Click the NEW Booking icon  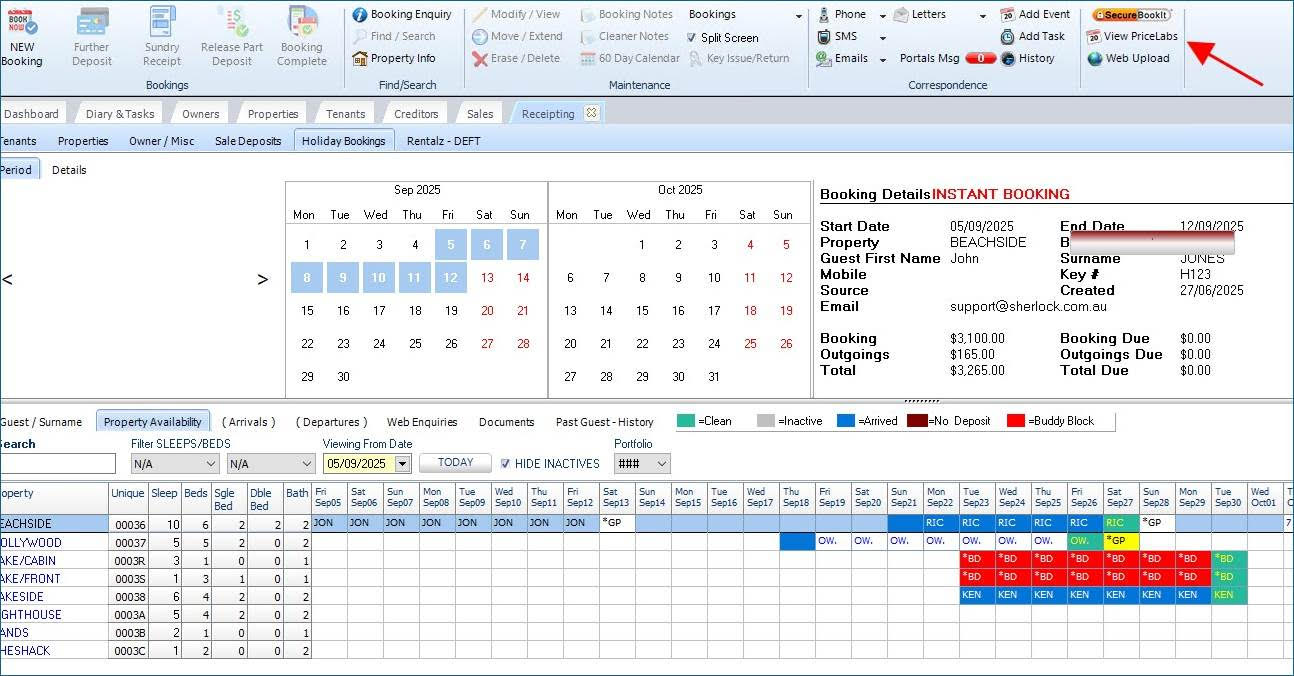pos(21,24)
